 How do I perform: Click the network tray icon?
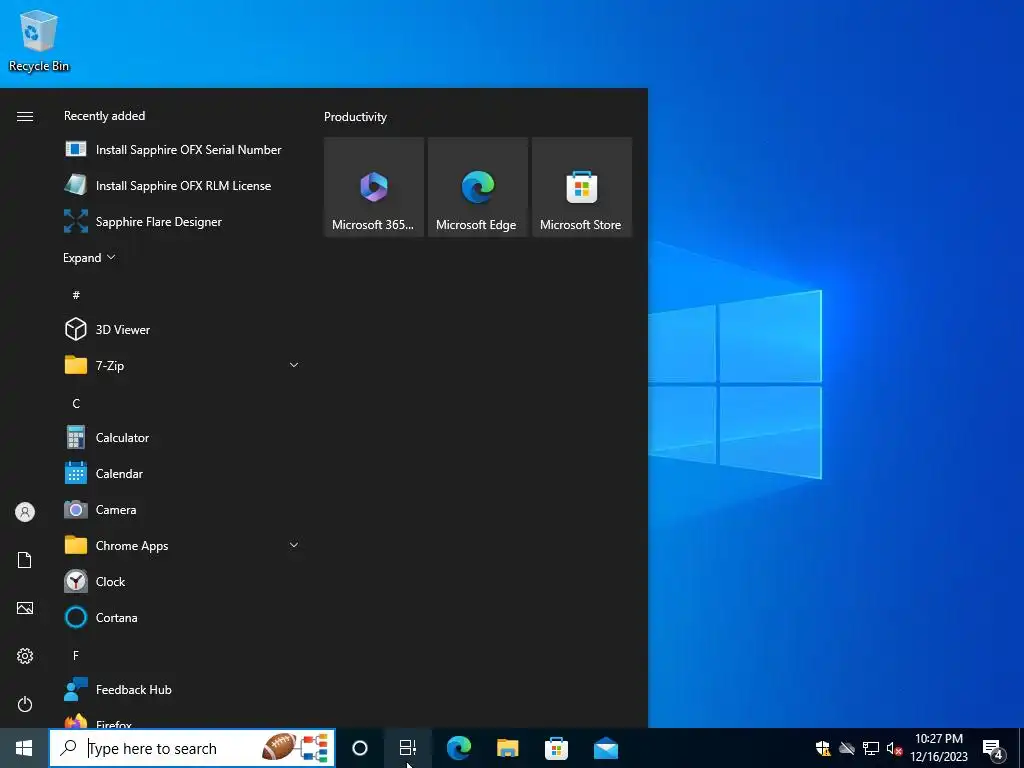[871, 748]
